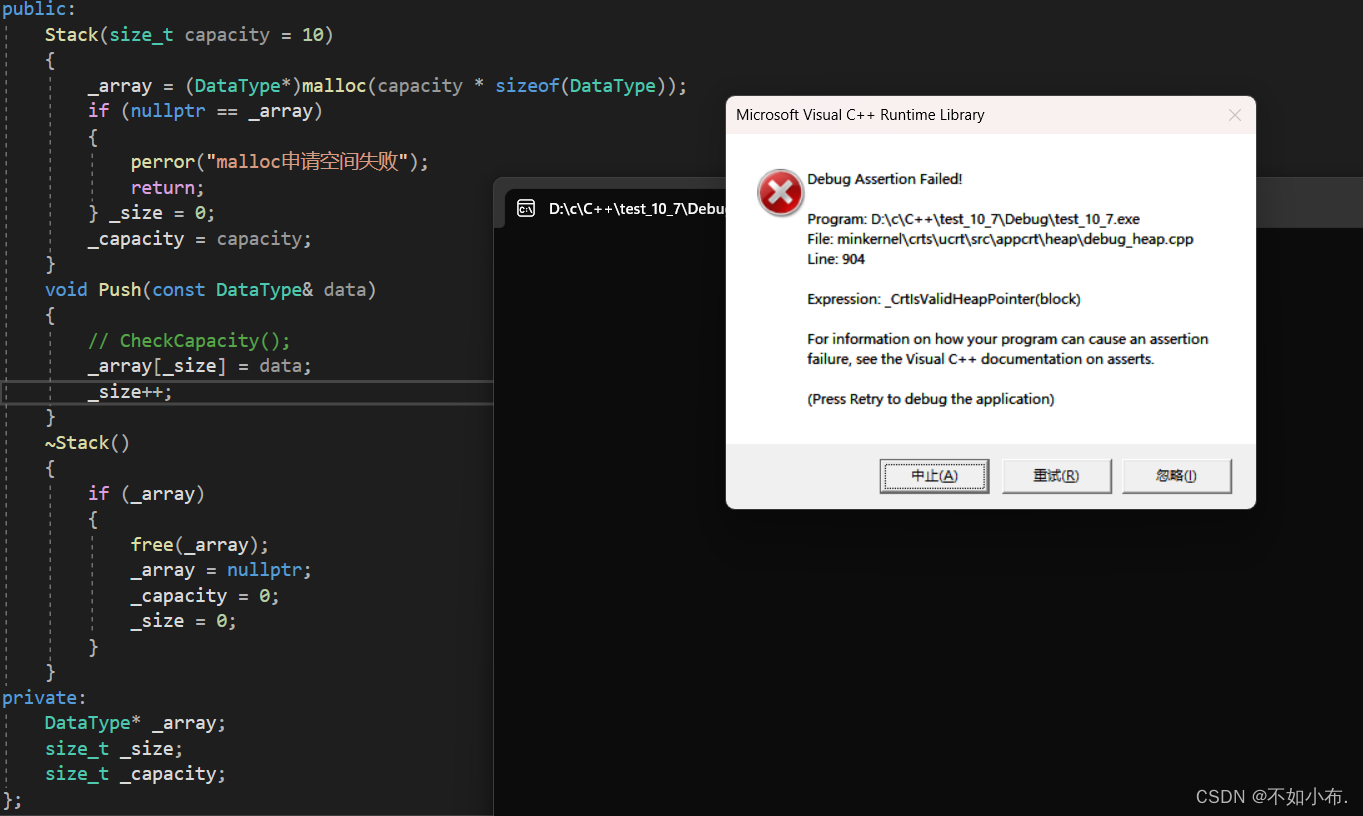Click the 'size_t _size;' member declaration

[x=114, y=749]
